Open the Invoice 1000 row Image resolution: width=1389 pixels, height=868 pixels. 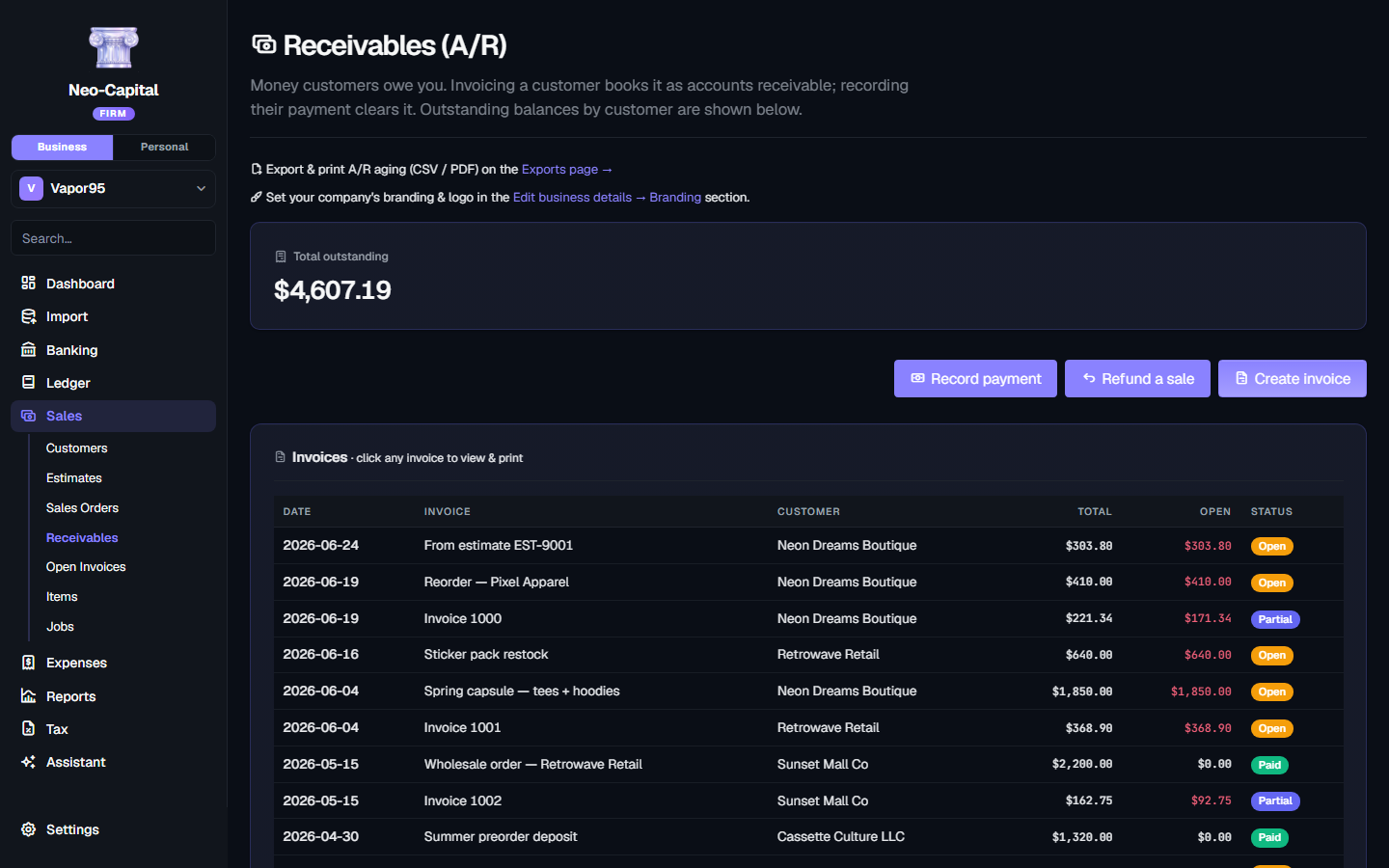coord(808,619)
